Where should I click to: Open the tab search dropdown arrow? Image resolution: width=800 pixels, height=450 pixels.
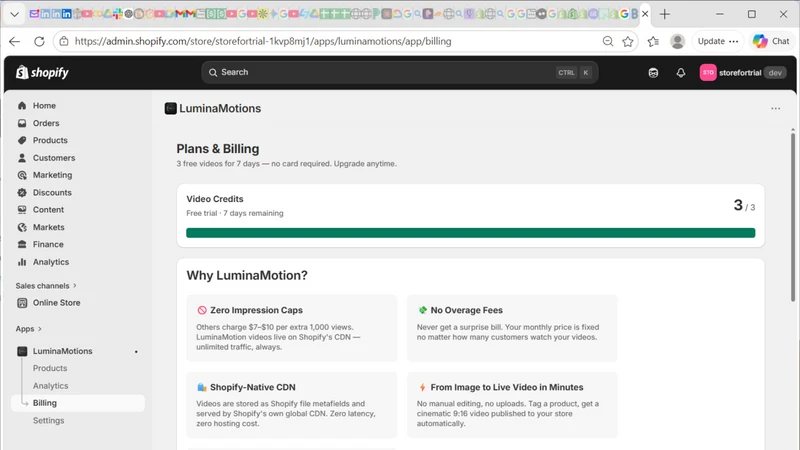click(14, 14)
